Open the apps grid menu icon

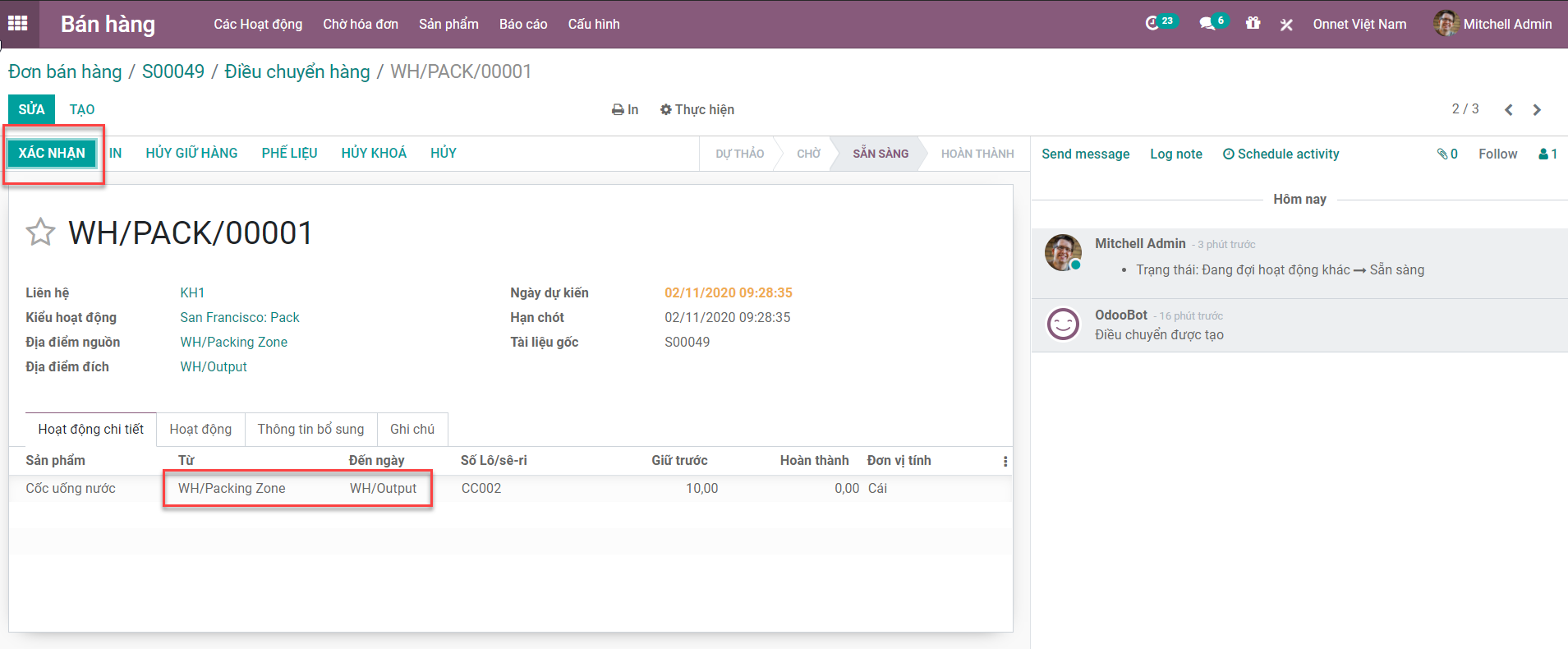point(17,23)
